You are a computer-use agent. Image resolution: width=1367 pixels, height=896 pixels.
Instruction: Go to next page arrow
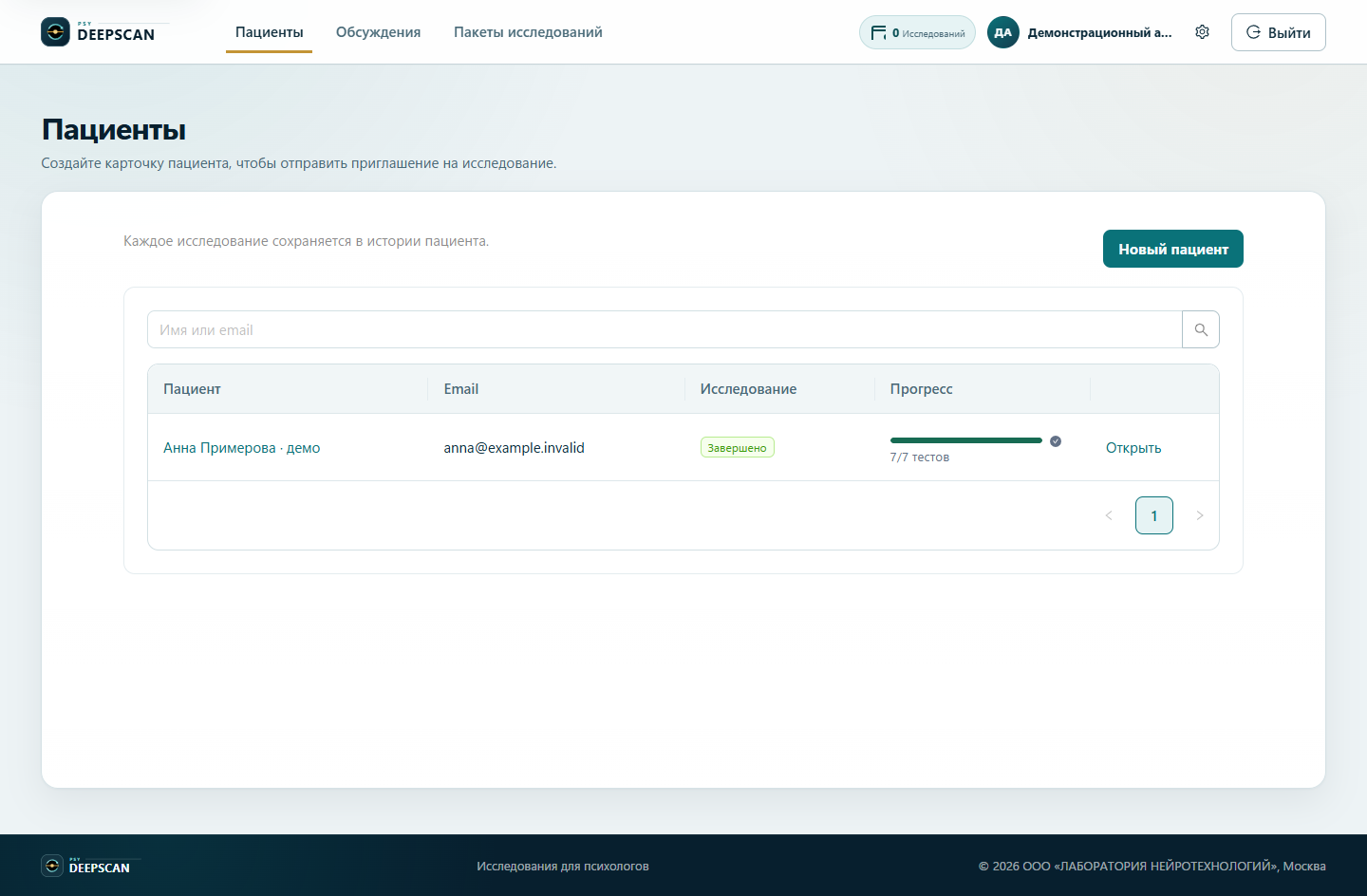[x=1200, y=515]
